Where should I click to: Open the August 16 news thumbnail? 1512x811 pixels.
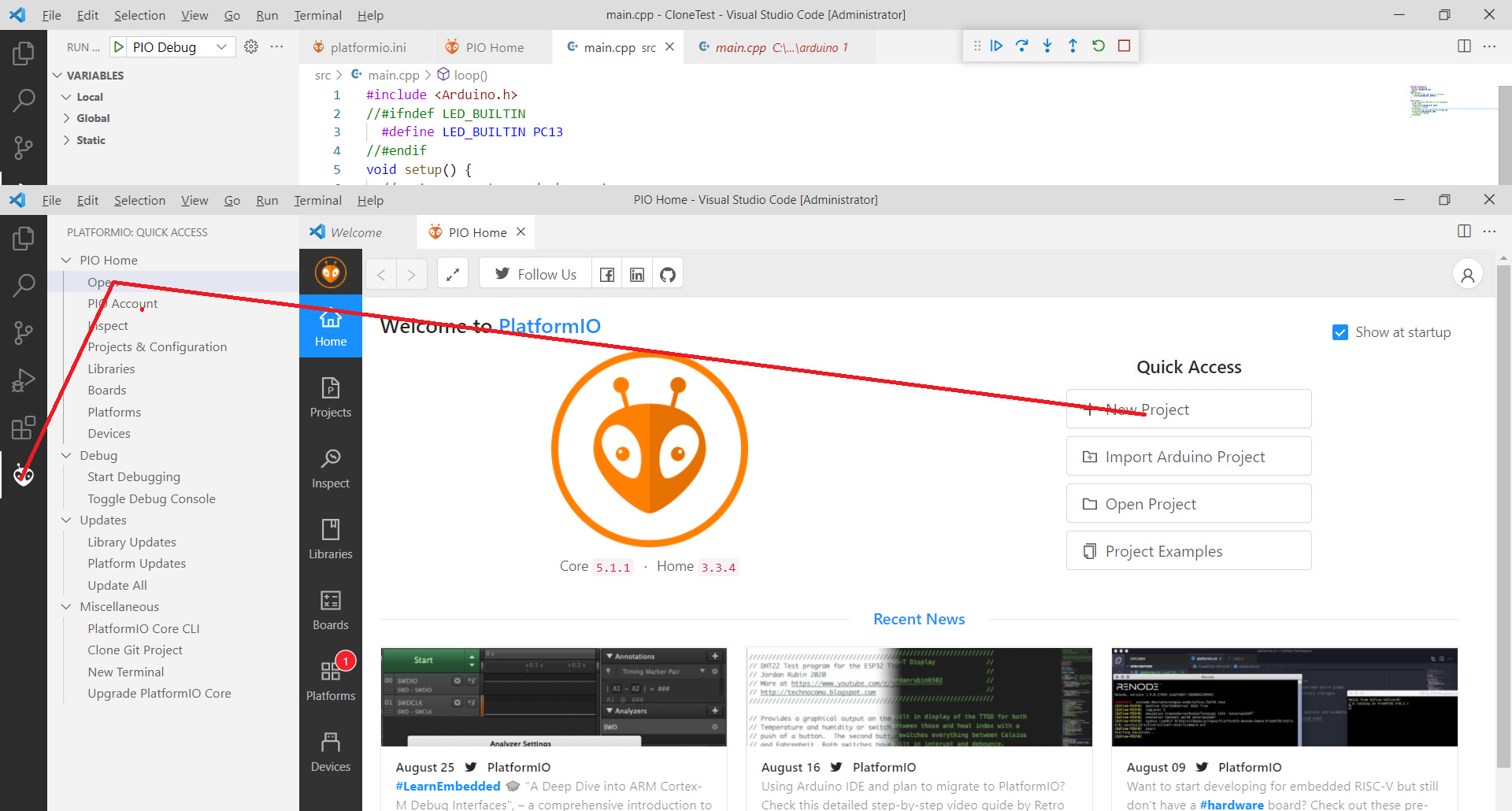point(919,697)
